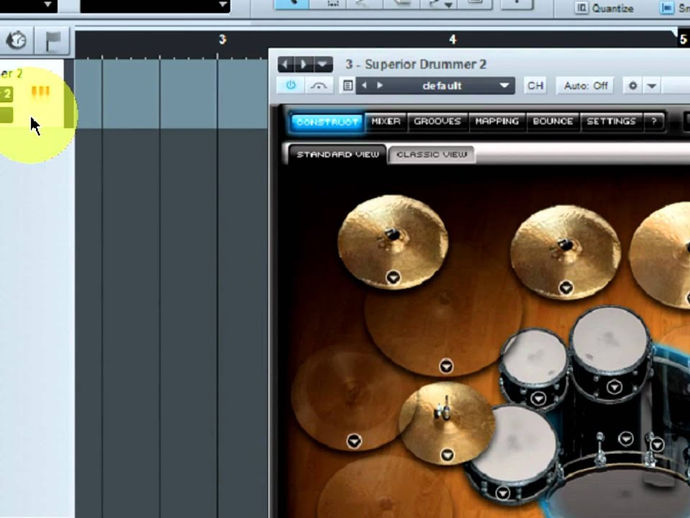The height and width of the screenshot is (518, 690).
Task: Open the preset list icon left of default
Action: [x=348, y=85]
